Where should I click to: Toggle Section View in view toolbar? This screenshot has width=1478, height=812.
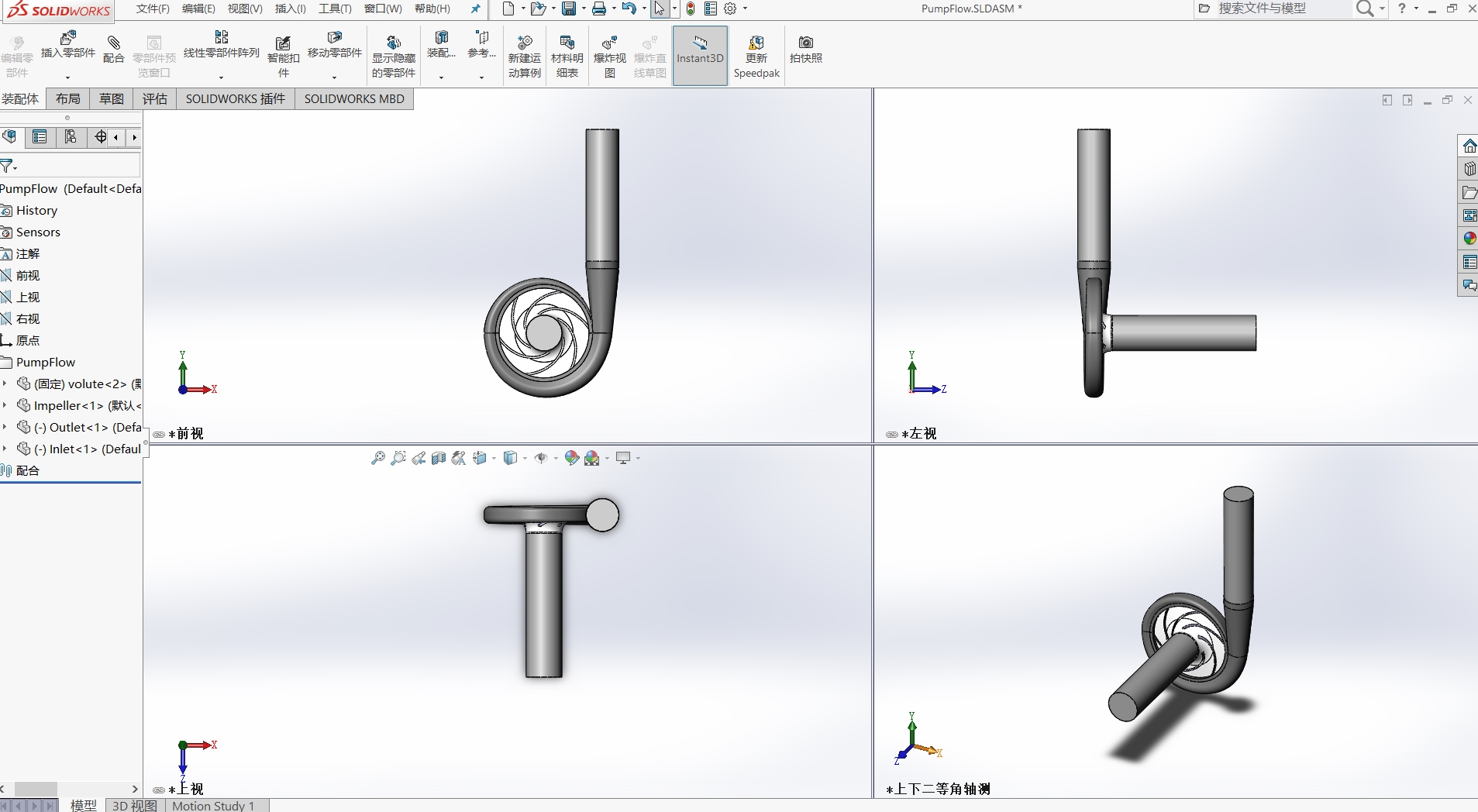(439, 458)
